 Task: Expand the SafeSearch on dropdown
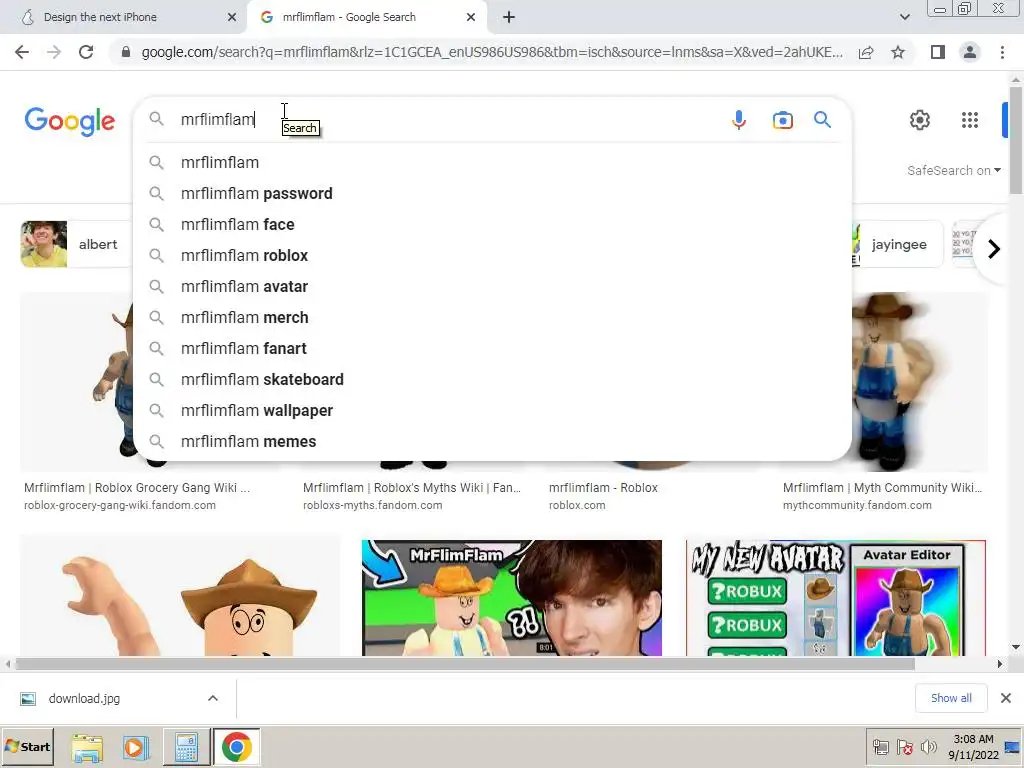click(953, 170)
